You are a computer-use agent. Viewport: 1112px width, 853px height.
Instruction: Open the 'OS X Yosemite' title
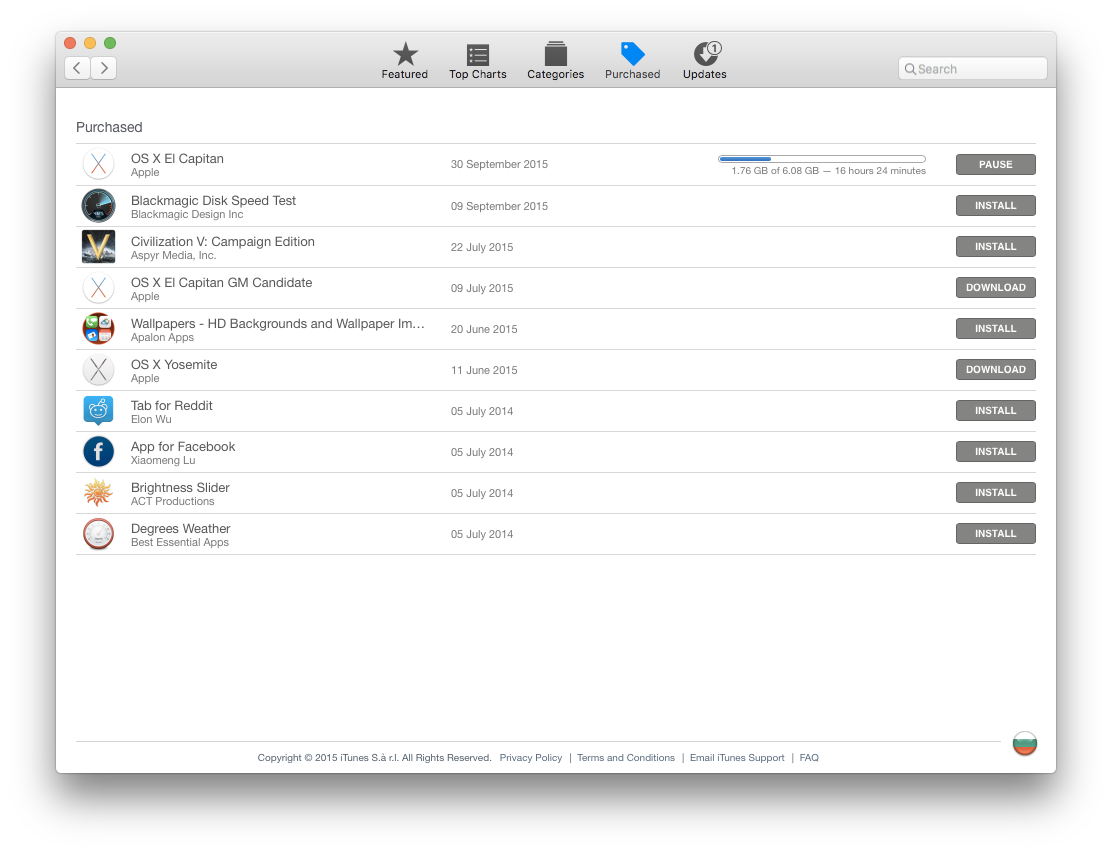pos(174,364)
